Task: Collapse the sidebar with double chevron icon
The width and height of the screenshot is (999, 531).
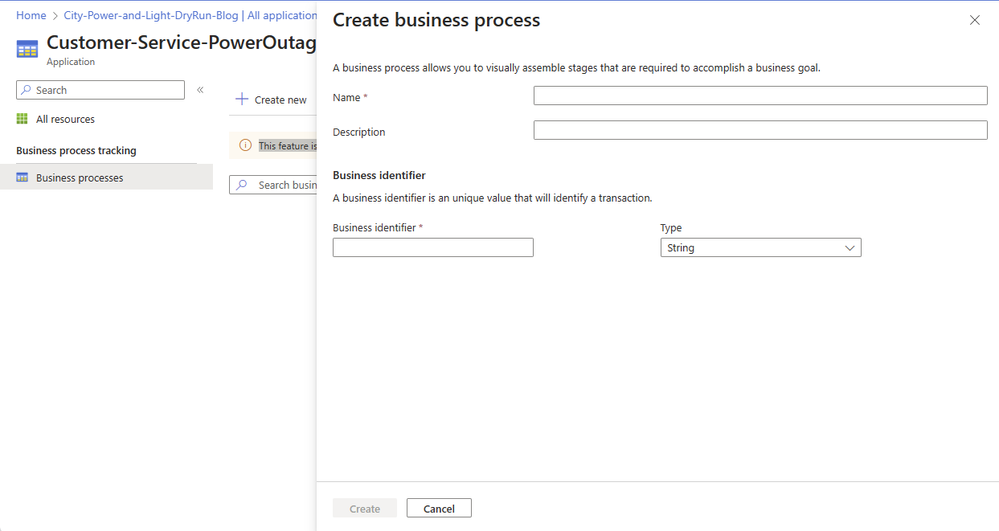Action: 200,90
